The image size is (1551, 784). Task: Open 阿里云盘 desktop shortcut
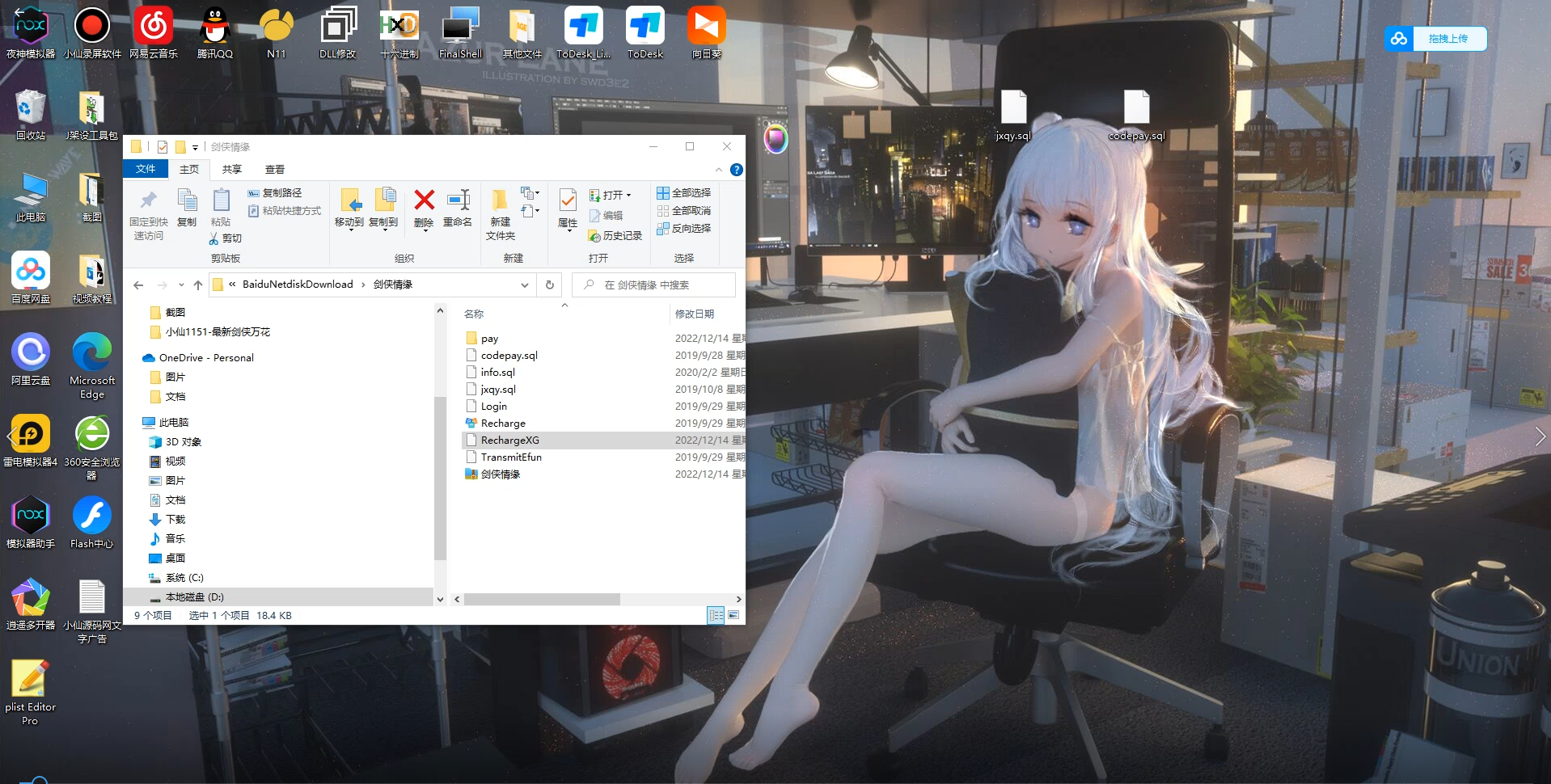tap(31, 359)
